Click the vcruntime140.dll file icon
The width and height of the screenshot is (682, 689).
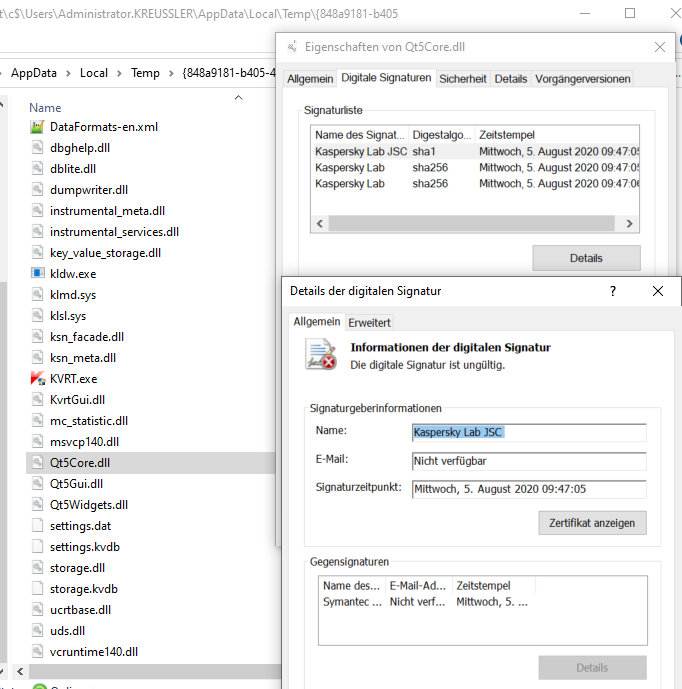pyautogui.click(x=37, y=652)
